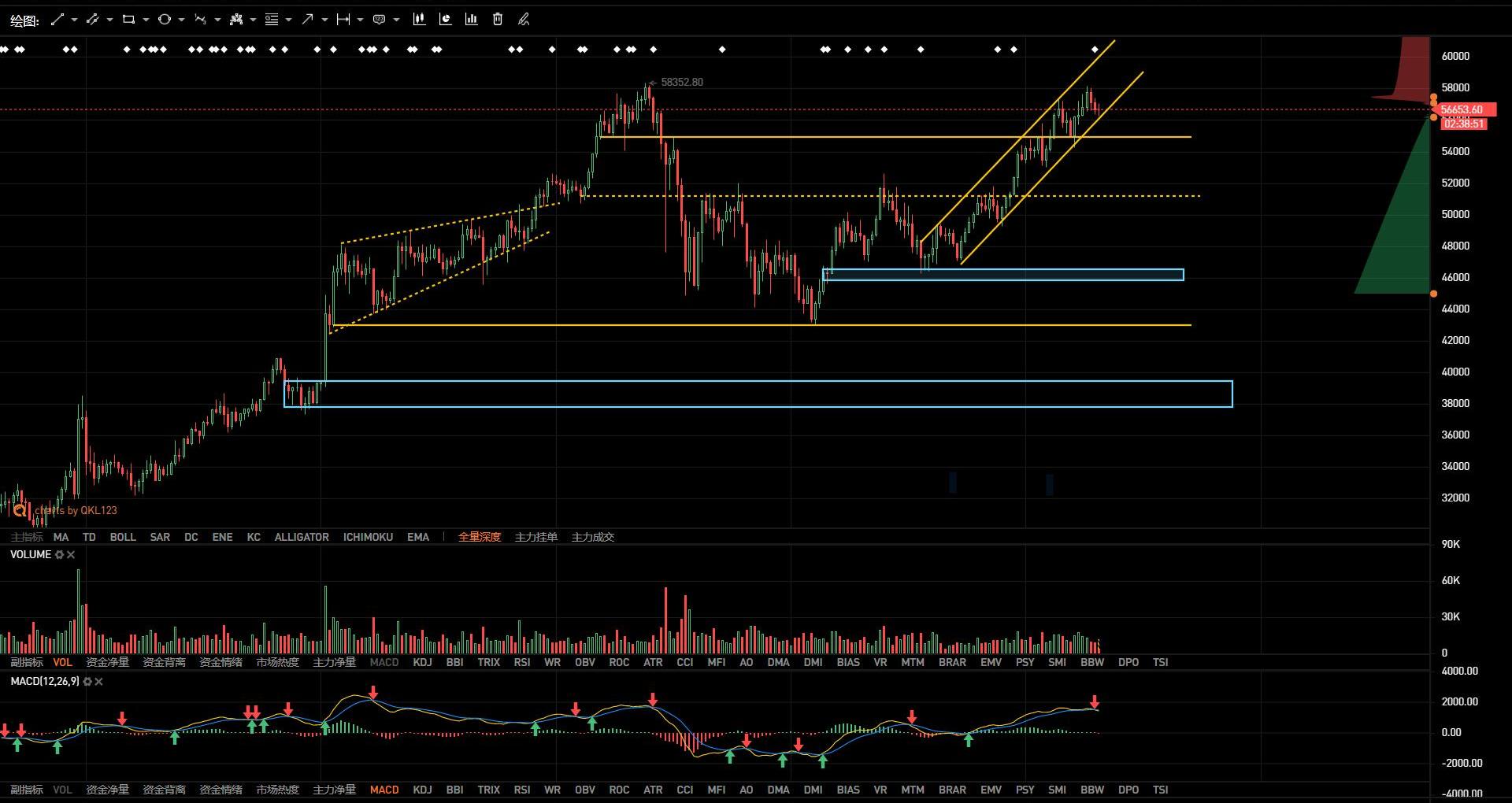This screenshot has width=1512, height=803.
Task: Select the rectangle drawing tool
Action: [128, 20]
